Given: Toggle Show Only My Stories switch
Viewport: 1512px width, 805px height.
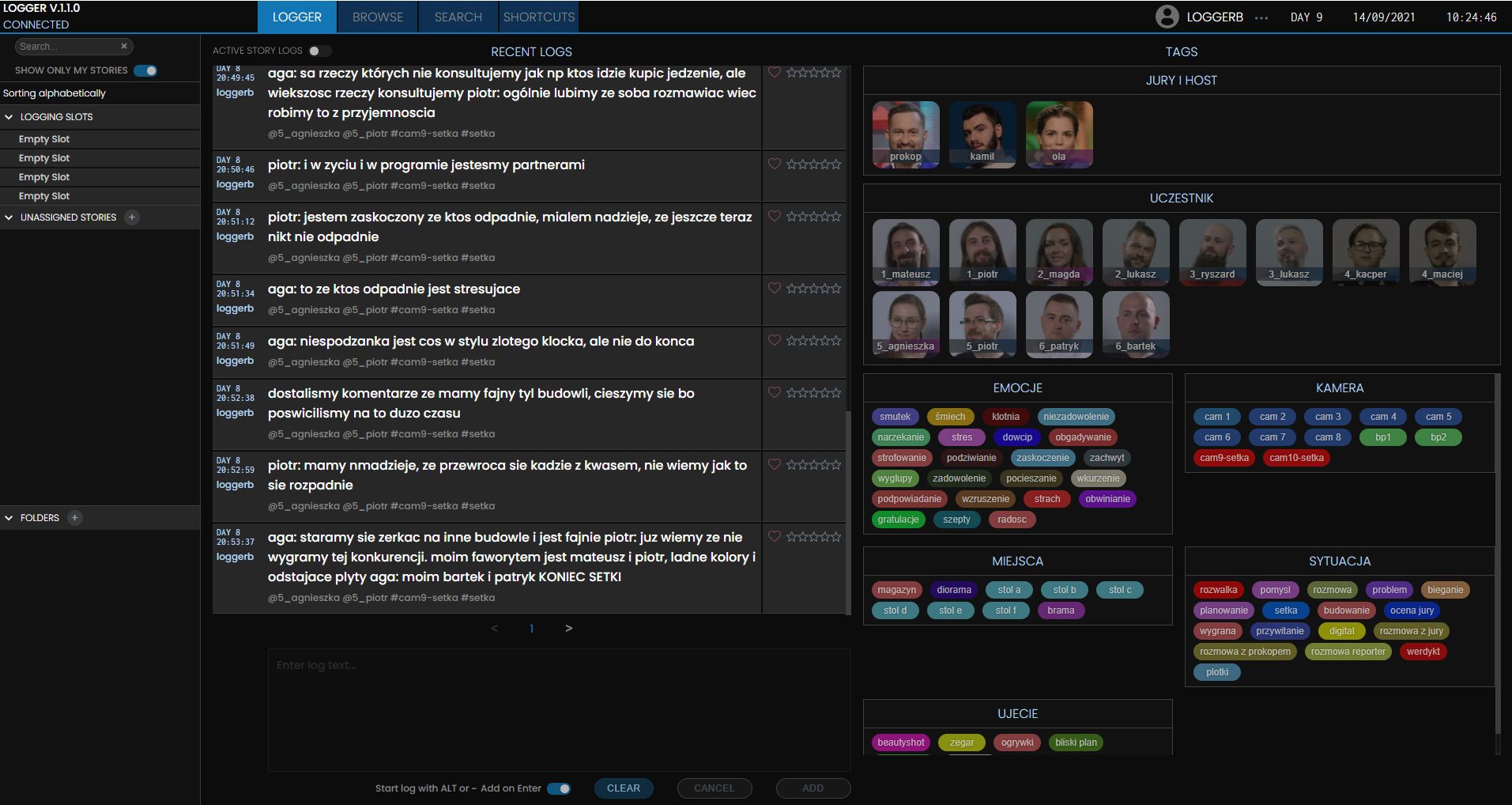Looking at the screenshot, I should point(145,70).
